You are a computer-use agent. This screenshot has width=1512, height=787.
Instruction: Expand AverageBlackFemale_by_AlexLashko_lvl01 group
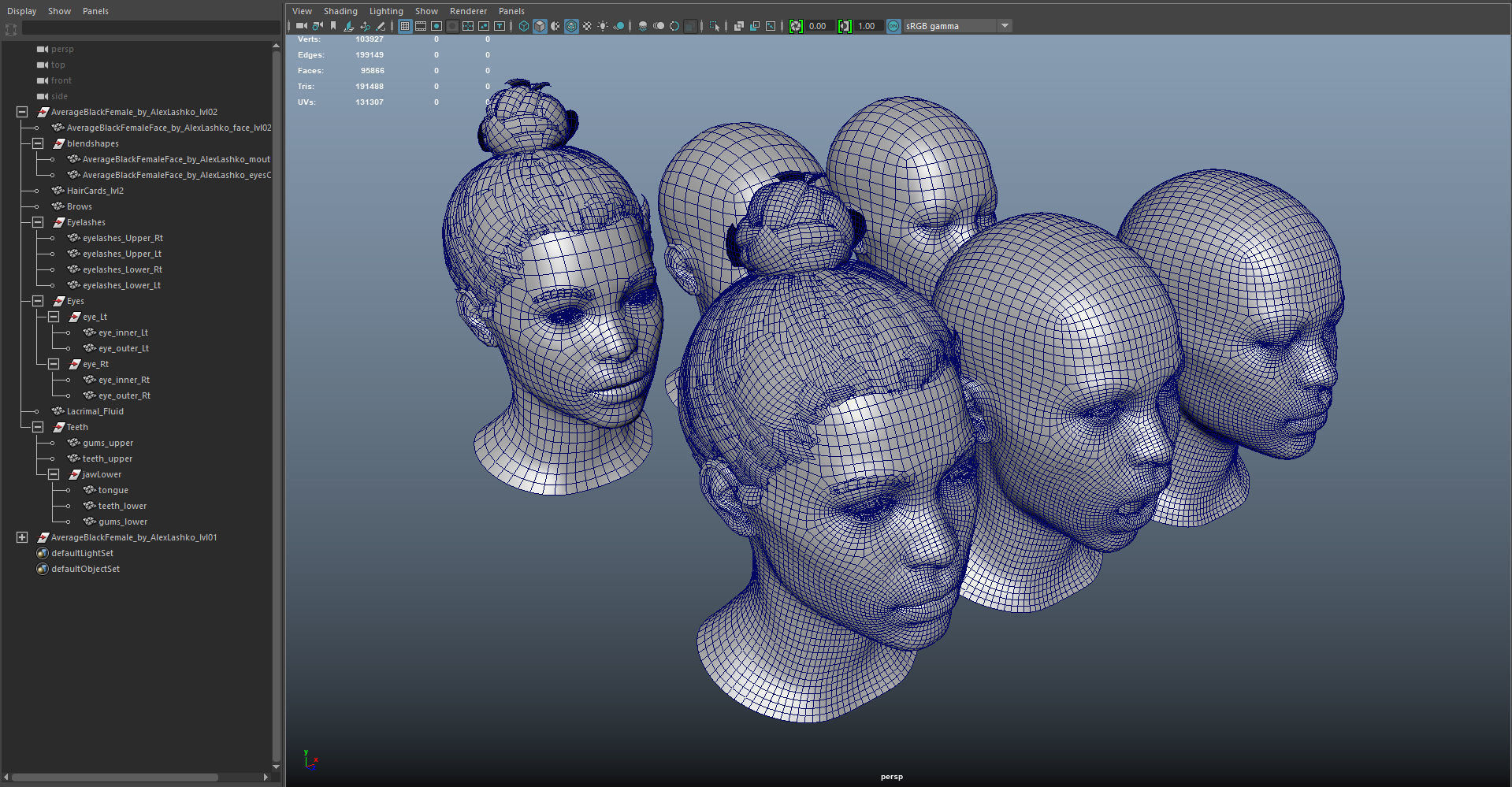tap(22, 537)
